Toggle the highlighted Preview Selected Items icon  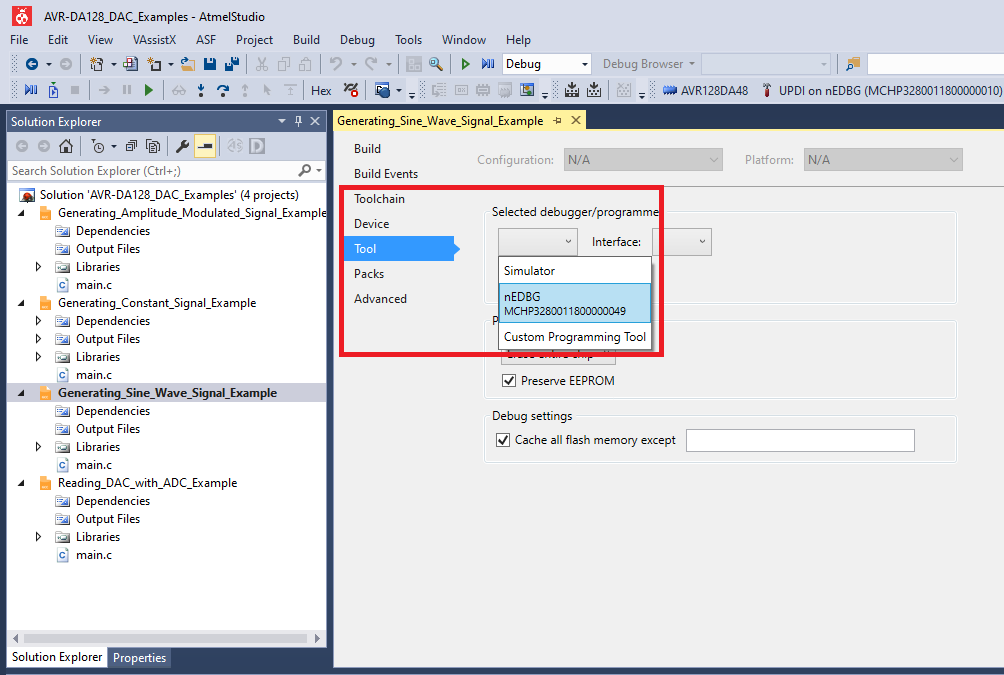pos(205,147)
